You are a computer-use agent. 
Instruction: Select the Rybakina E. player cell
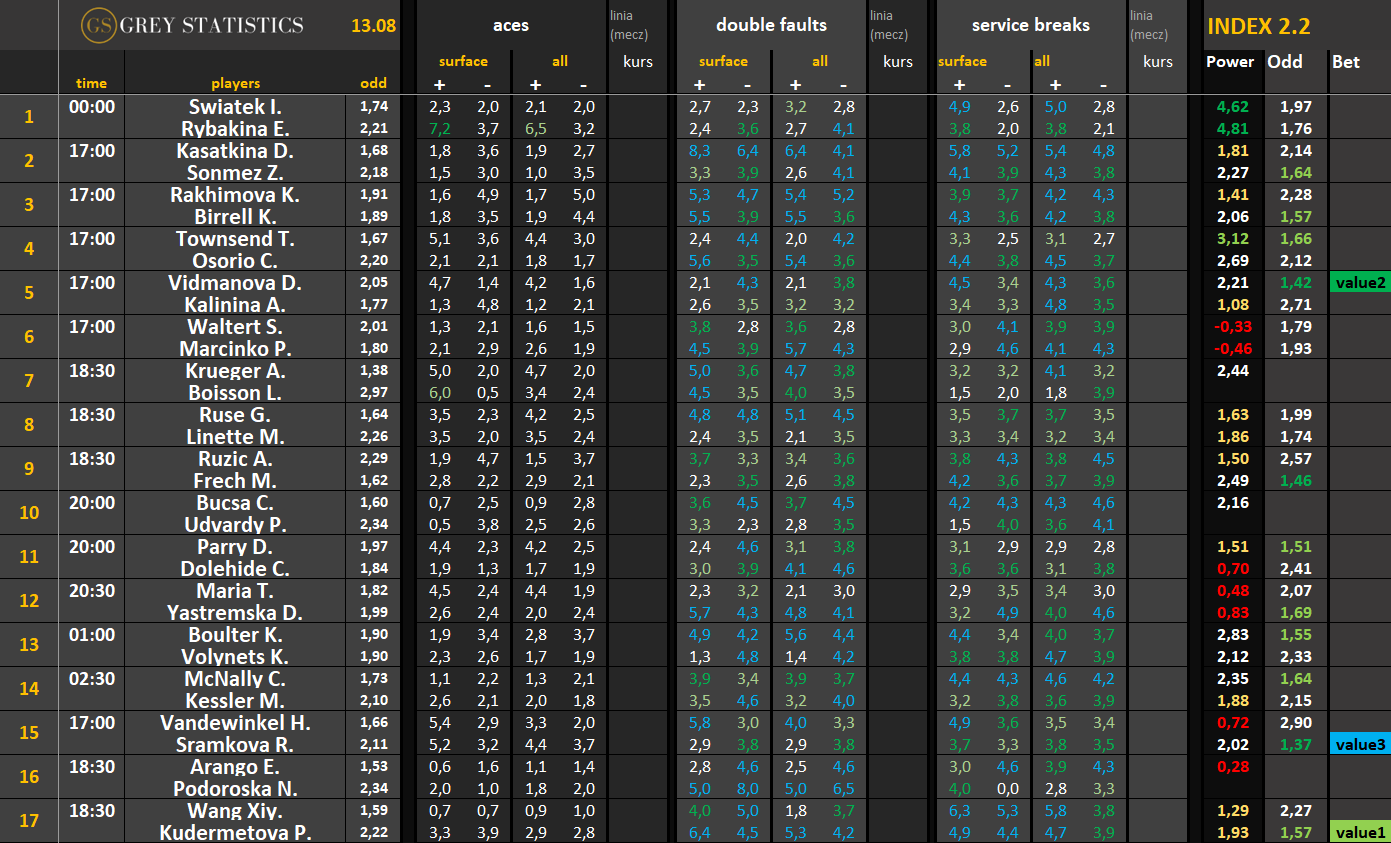[x=235, y=128]
